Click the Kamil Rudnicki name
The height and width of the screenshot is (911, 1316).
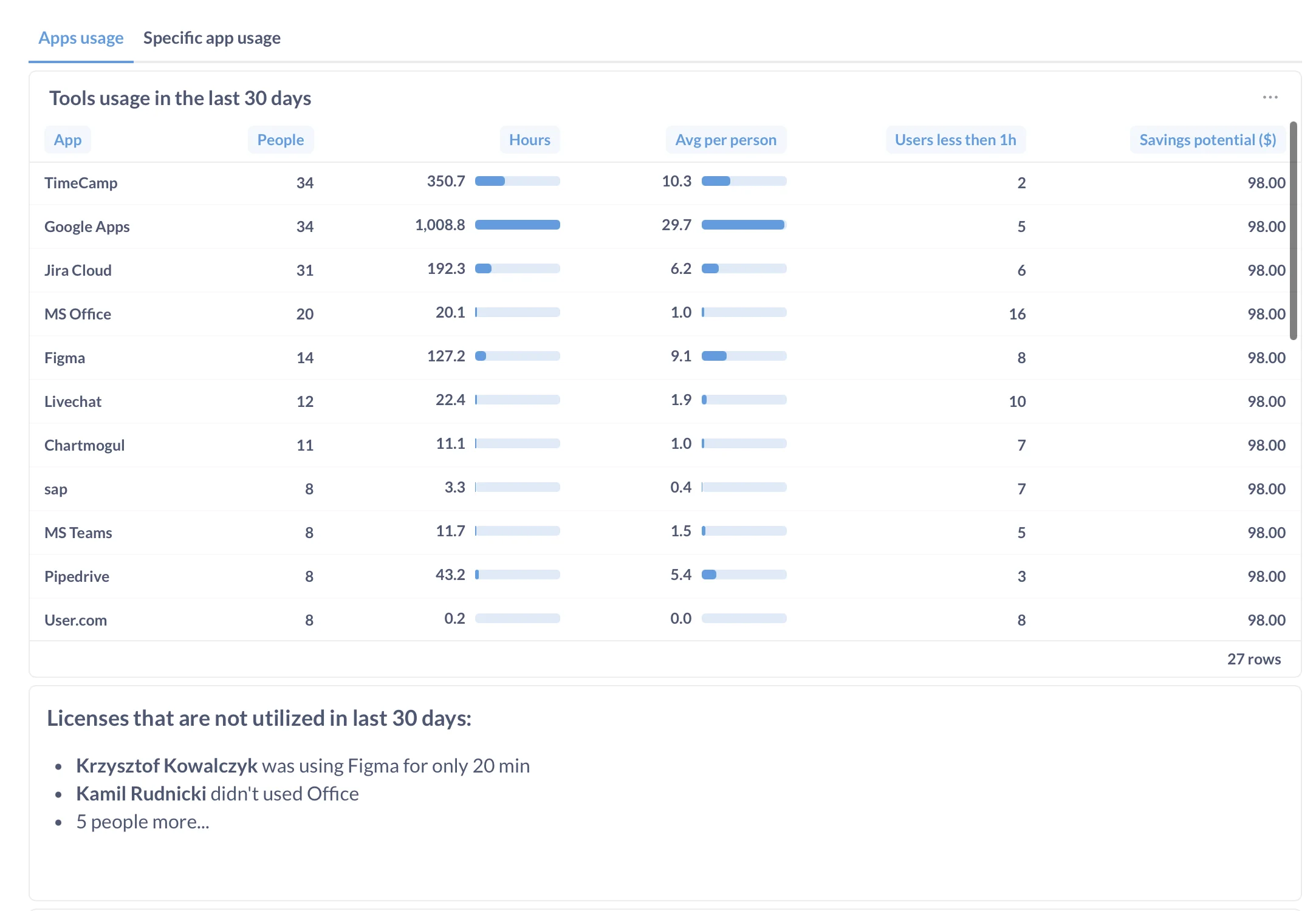(141, 794)
